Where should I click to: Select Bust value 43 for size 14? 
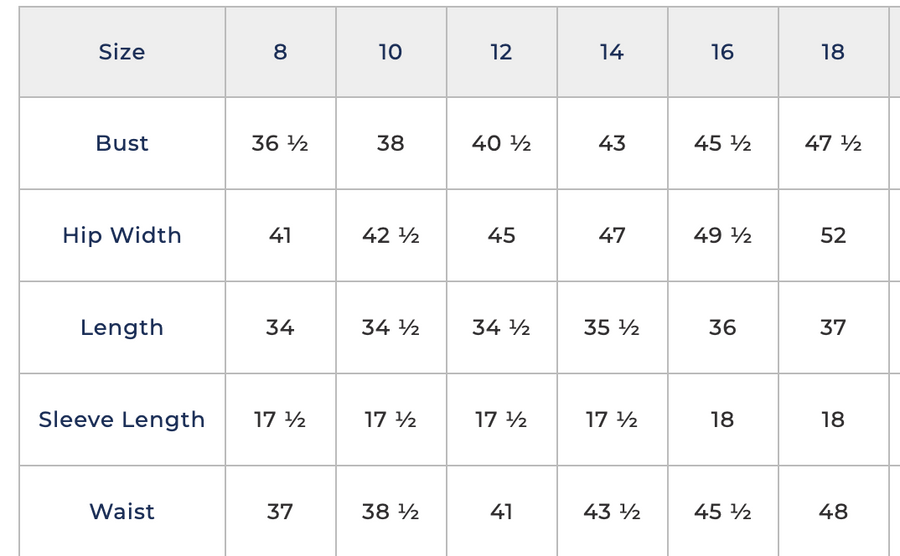pyautogui.click(x=612, y=143)
